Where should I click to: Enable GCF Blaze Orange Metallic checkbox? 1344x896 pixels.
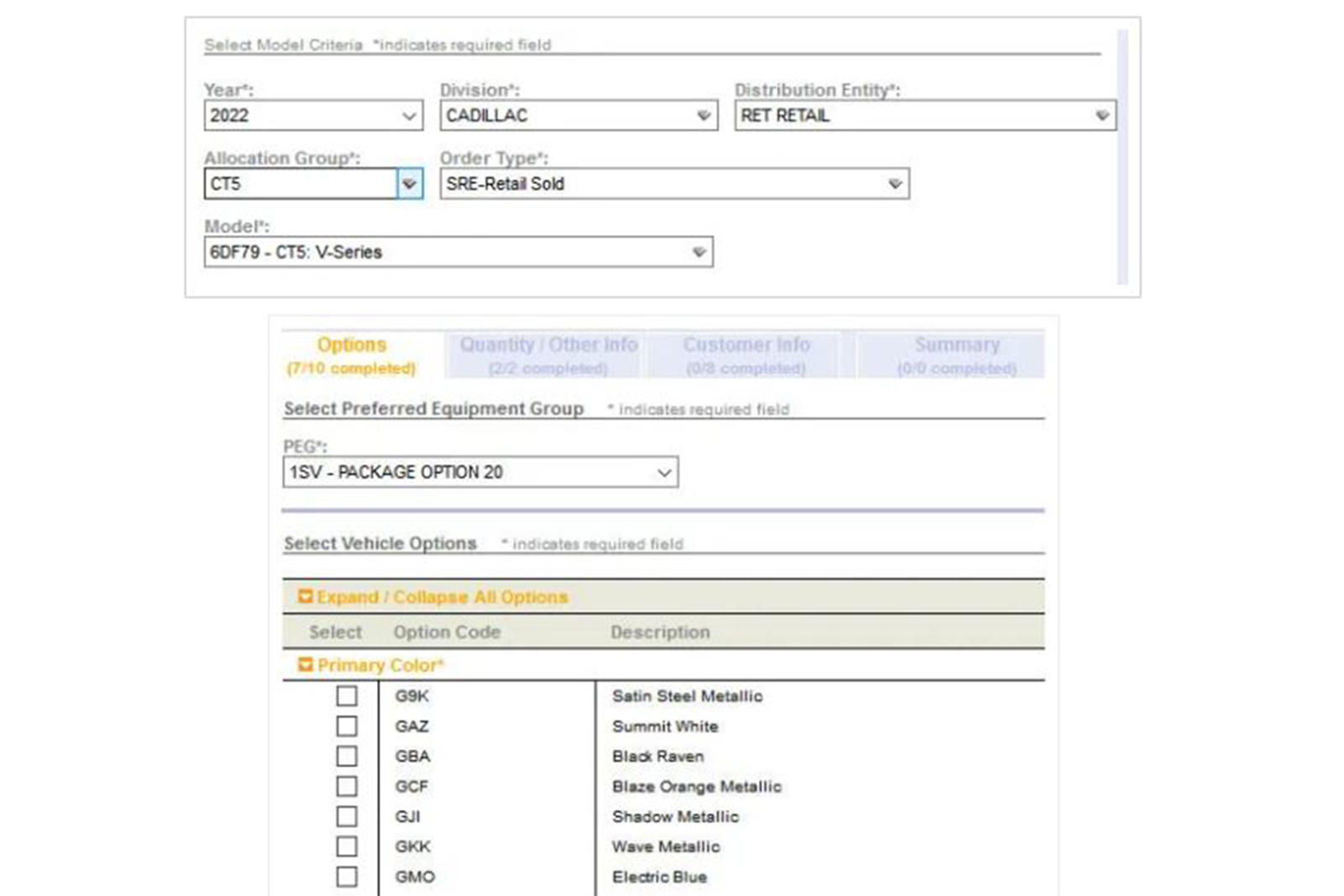(x=346, y=787)
